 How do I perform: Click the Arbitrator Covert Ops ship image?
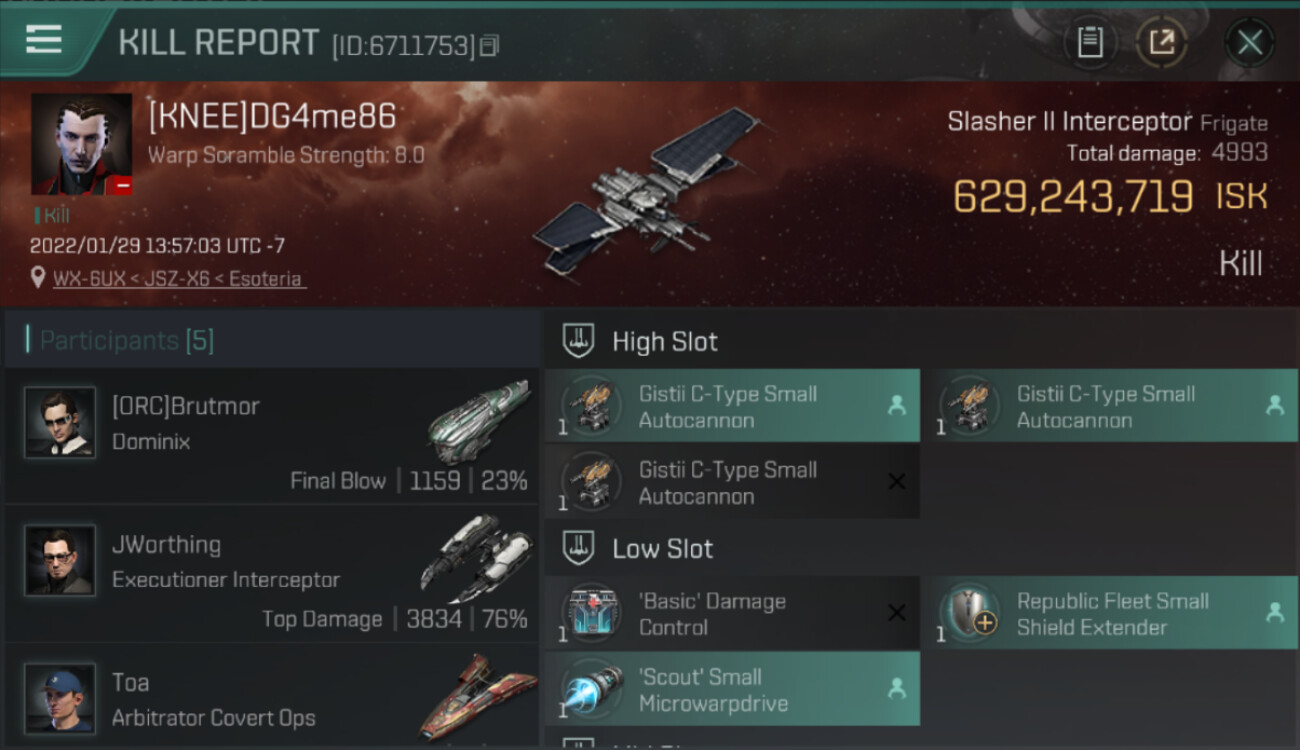pos(477,697)
